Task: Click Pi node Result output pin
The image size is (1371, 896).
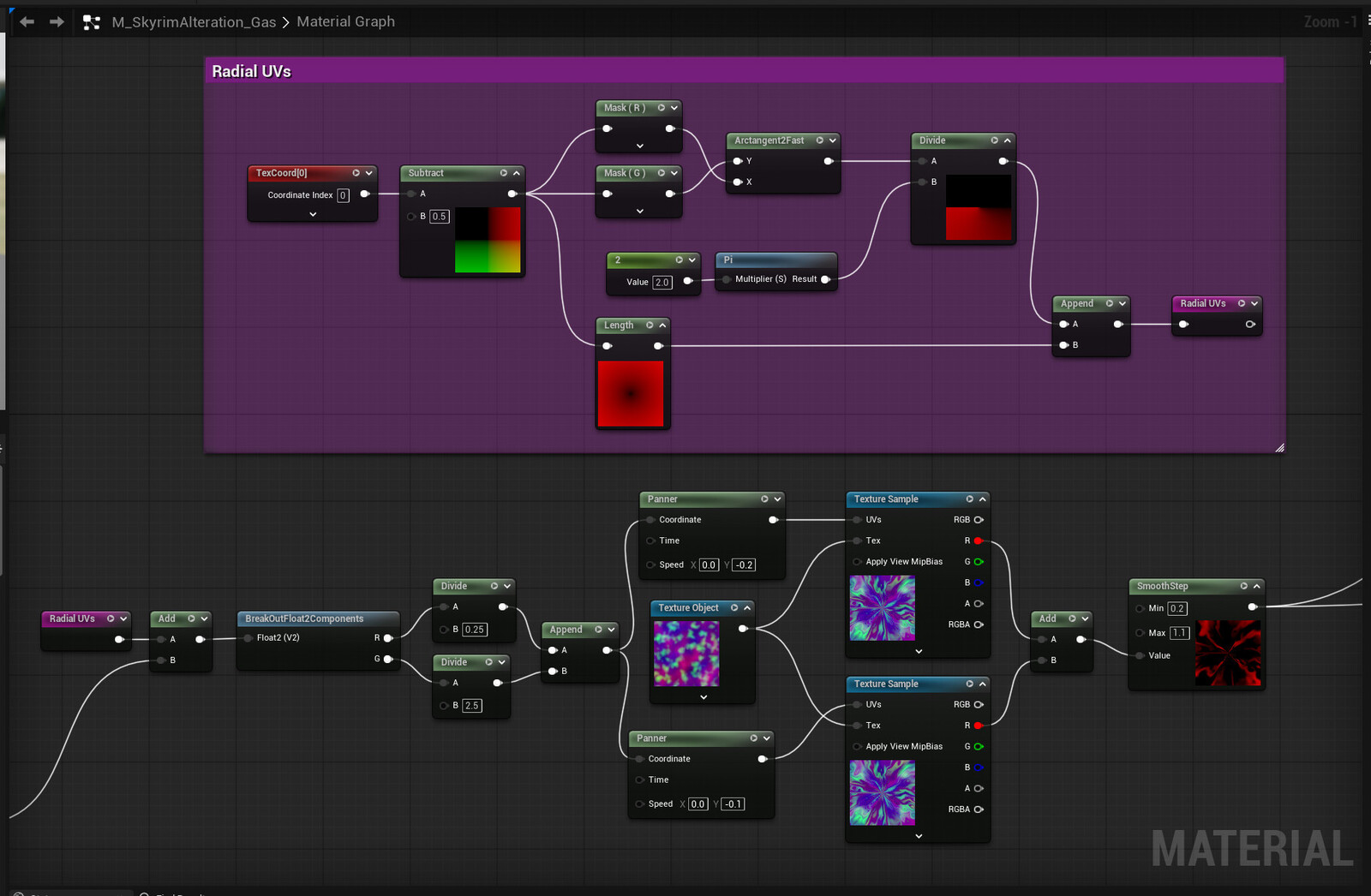Action: pos(826,279)
